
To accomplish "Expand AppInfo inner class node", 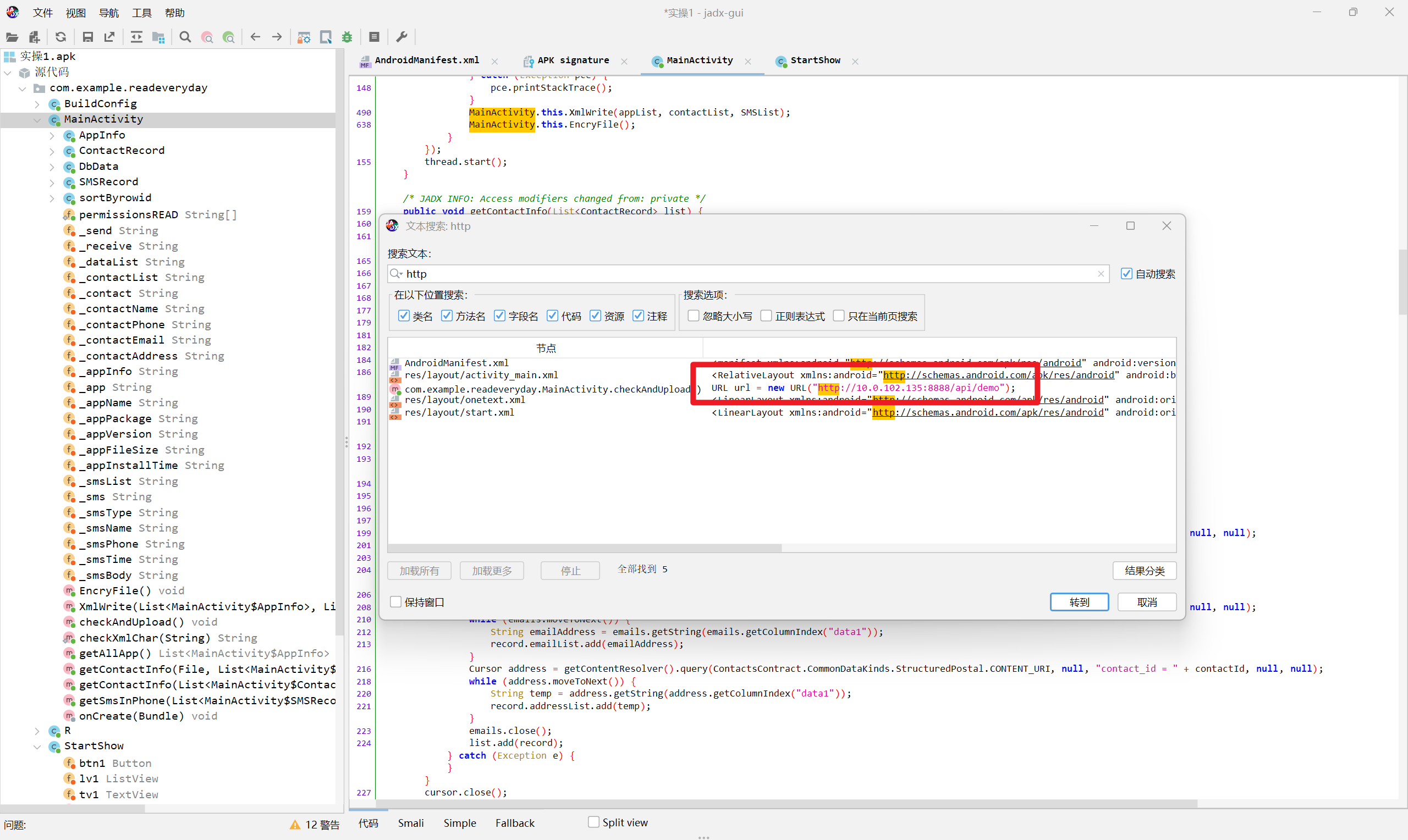I will point(52,135).
